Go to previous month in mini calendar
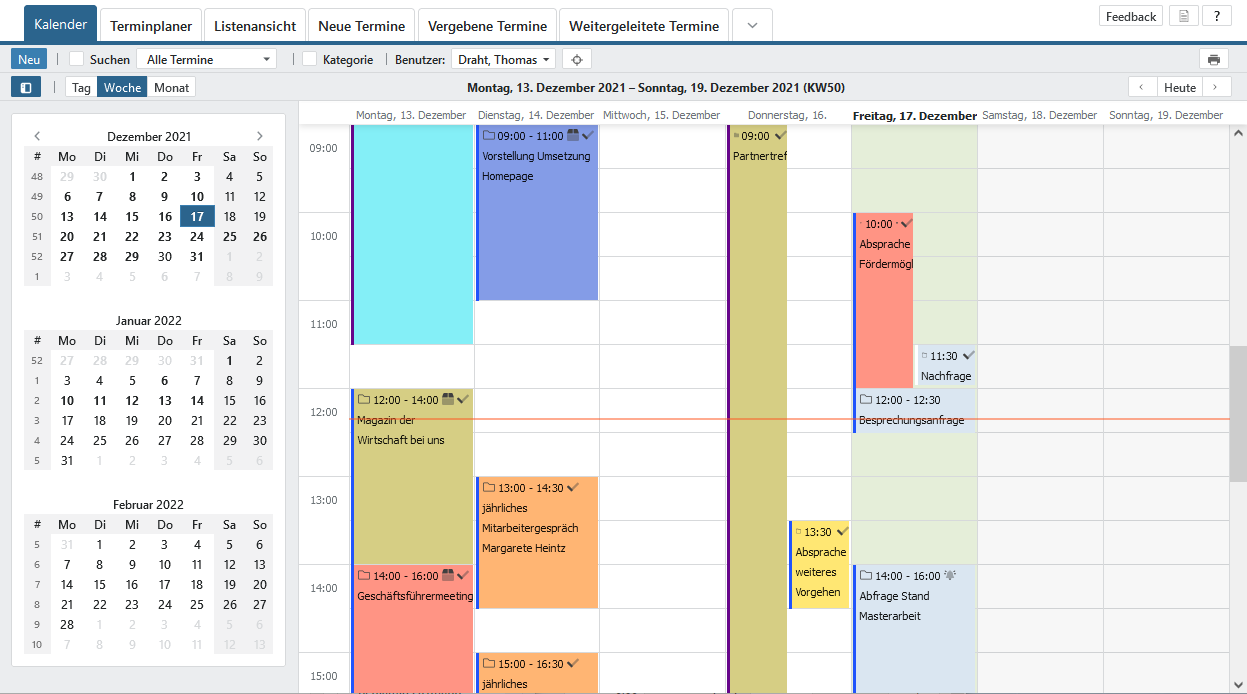This screenshot has height=694, width=1247. tap(37, 136)
